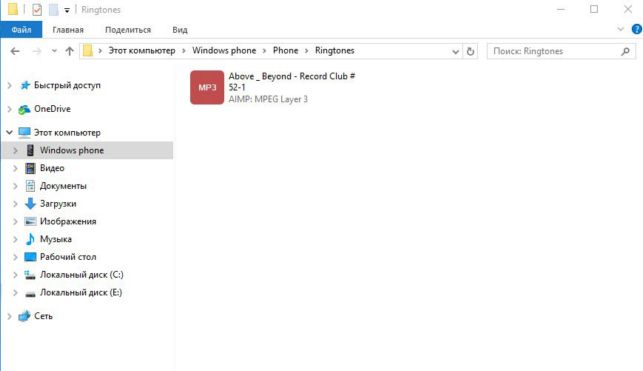
Task: Expand the Рабочий стол tree node
Action: 15,257
